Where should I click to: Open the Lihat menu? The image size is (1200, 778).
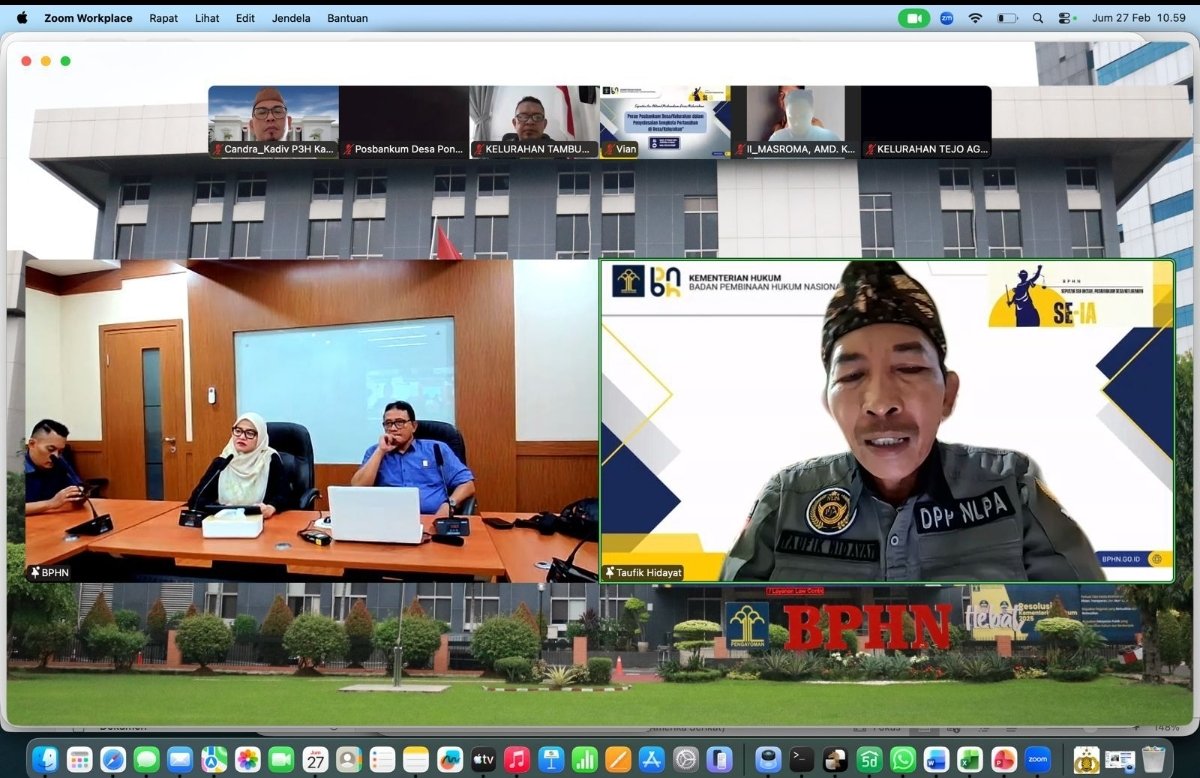[x=207, y=18]
